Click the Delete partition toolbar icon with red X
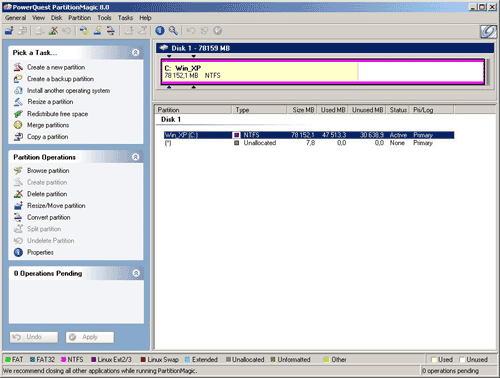Viewport: 500px width, 378px height. (53, 31)
